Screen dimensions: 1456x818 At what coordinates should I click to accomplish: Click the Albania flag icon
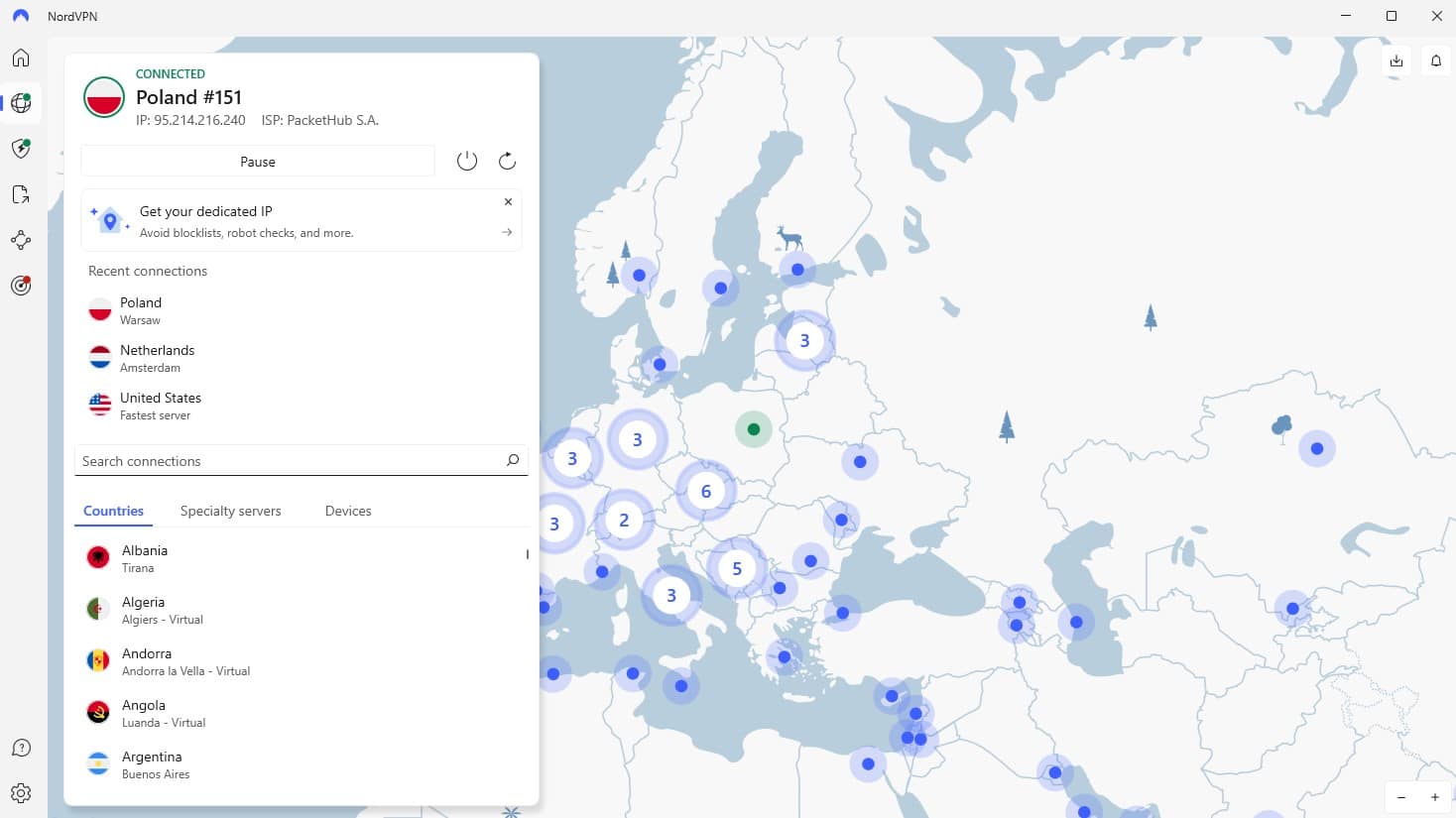pyautogui.click(x=98, y=557)
